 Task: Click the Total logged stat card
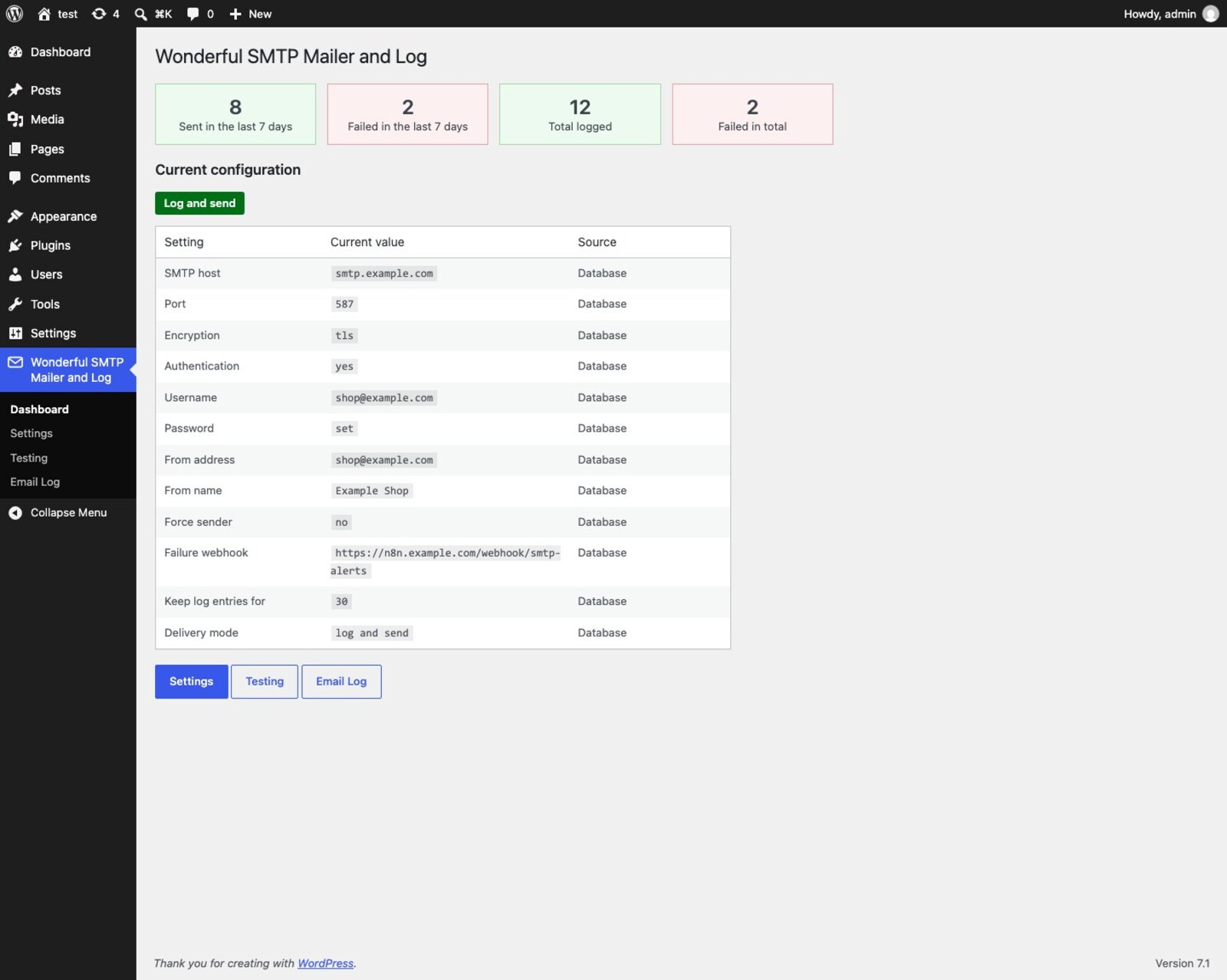[x=580, y=114]
